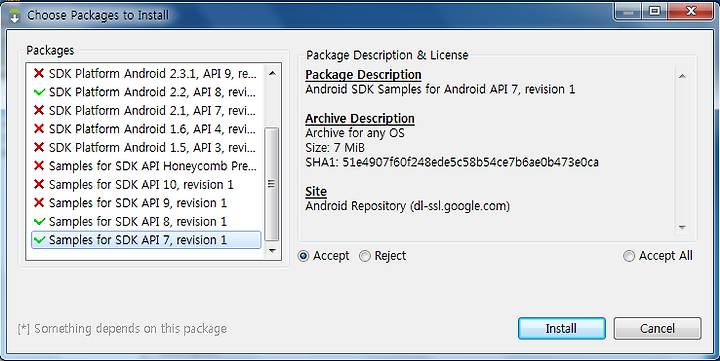Click red X icon beside Honeycomb Preview samples

(39, 166)
